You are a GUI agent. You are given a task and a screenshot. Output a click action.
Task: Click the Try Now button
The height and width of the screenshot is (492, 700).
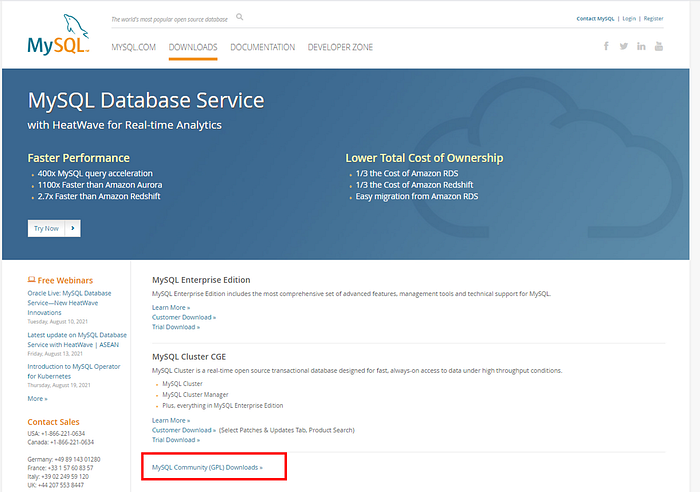54,228
